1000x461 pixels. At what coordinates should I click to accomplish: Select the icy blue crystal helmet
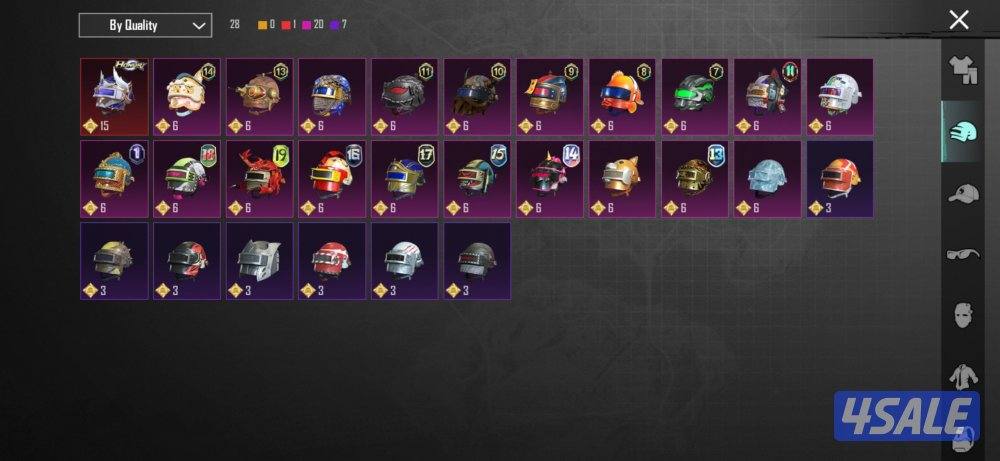pyautogui.click(x=768, y=179)
